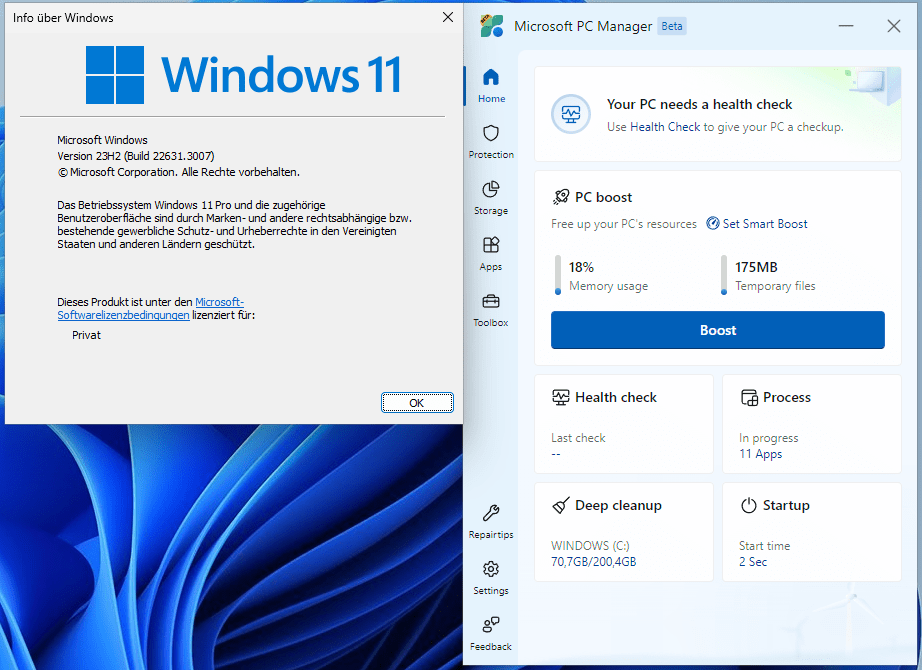This screenshot has width=922, height=670.
Task: Open the Storage section pie icon
Action: [491, 189]
